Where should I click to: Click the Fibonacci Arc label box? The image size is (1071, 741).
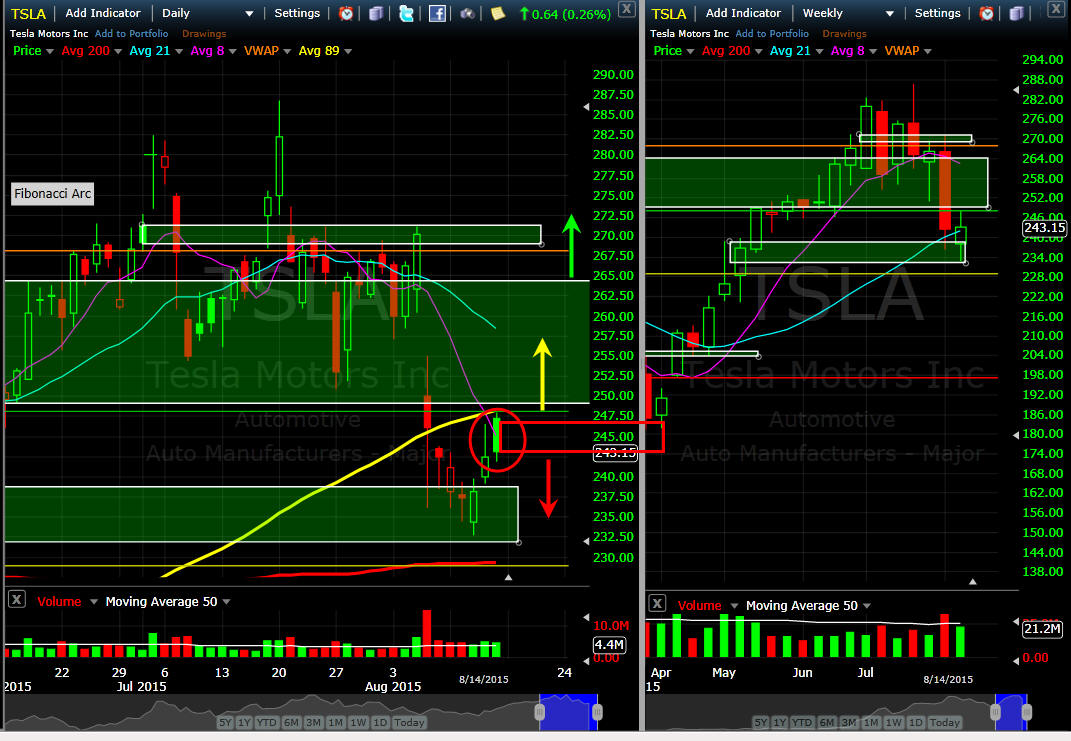point(53,194)
